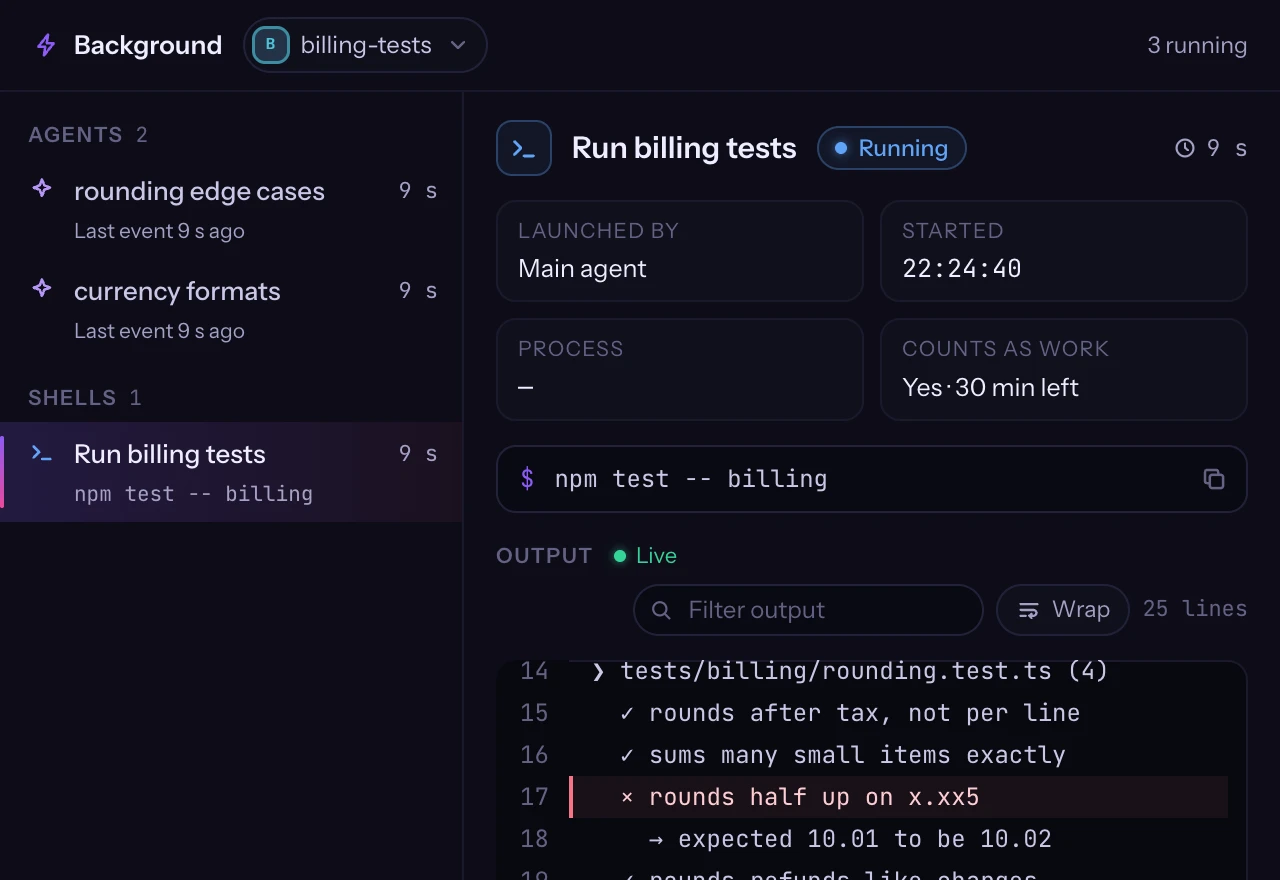Viewport: 1280px width, 880px height.
Task: Select the currency formats agent
Action: [x=232, y=310]
